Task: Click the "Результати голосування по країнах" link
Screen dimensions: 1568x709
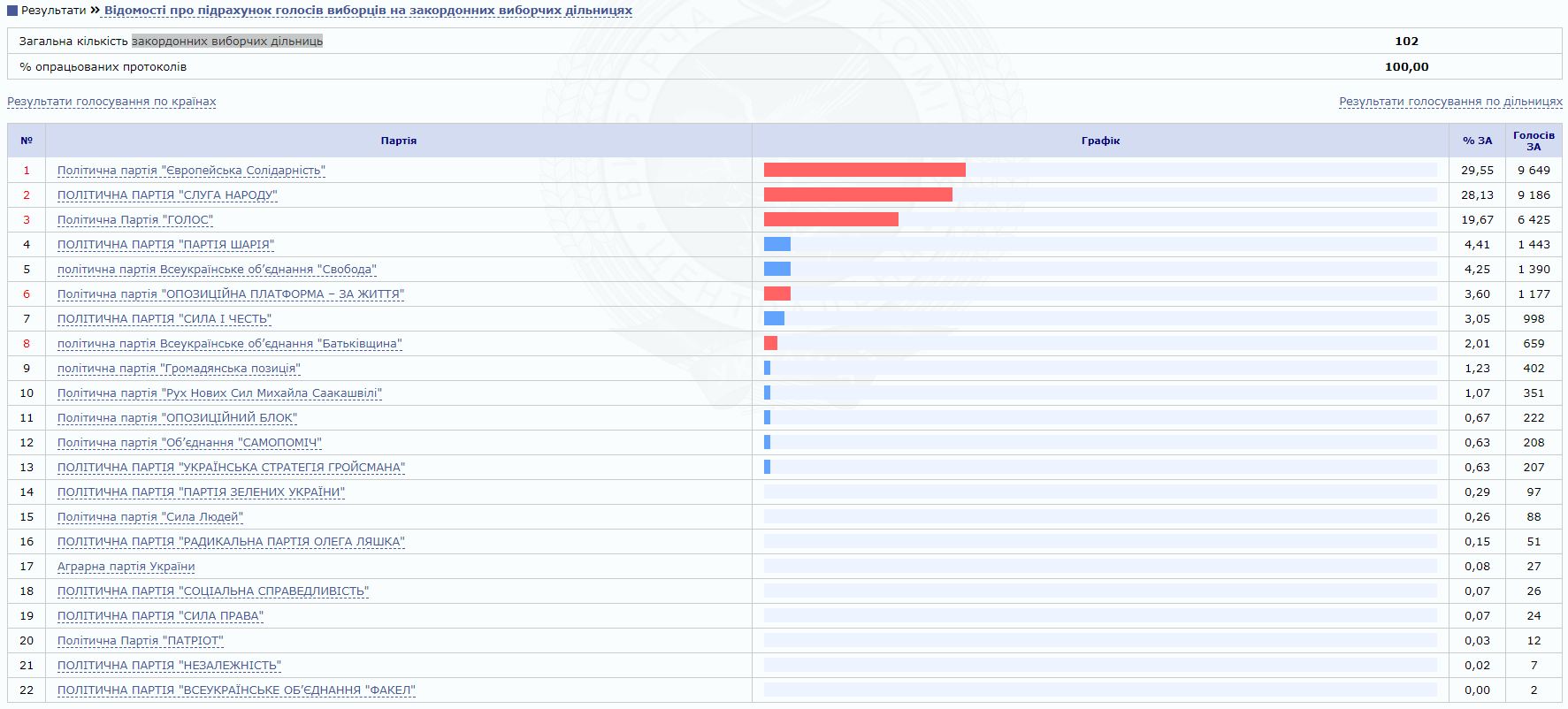Action: (x=111, y=102)
